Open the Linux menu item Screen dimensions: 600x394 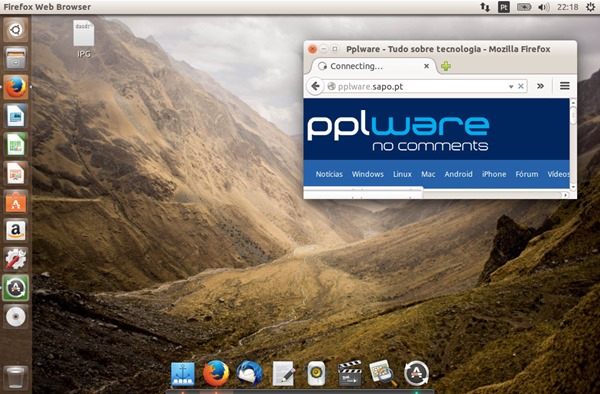coord(402,174)
